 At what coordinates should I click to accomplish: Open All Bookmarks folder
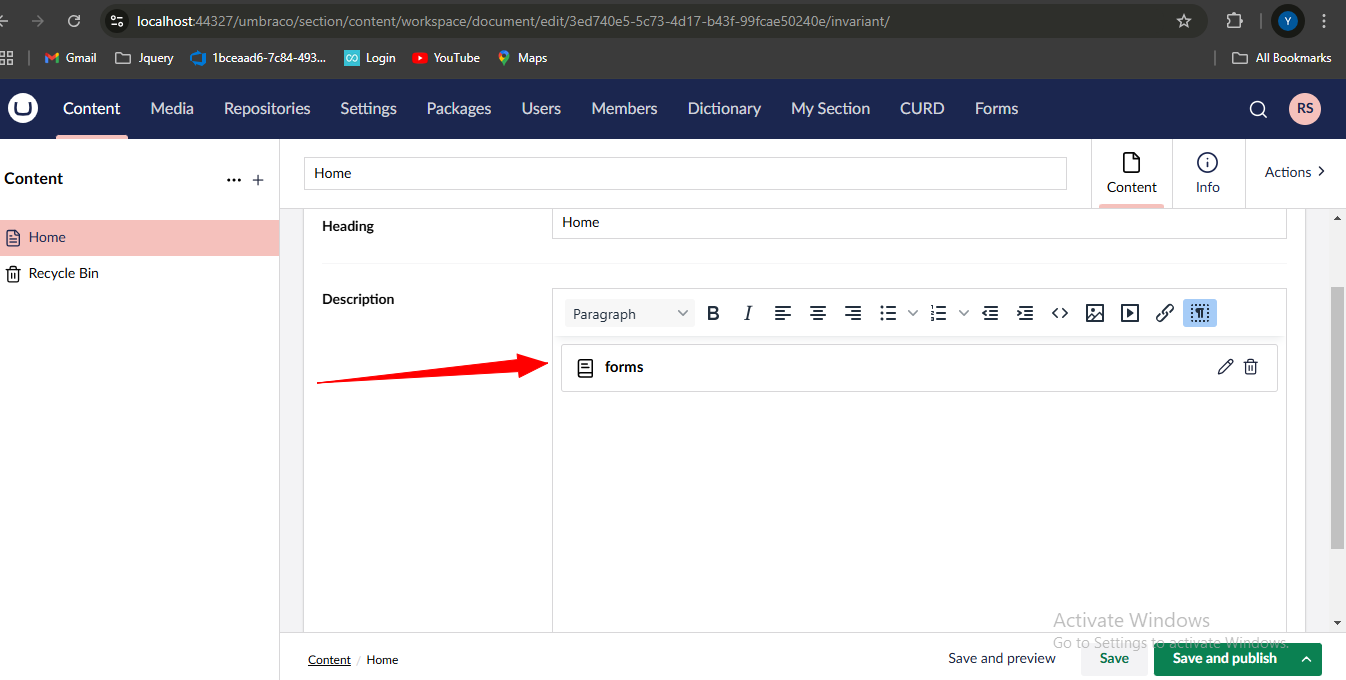pyautogui.click(x=1282, y=58)
